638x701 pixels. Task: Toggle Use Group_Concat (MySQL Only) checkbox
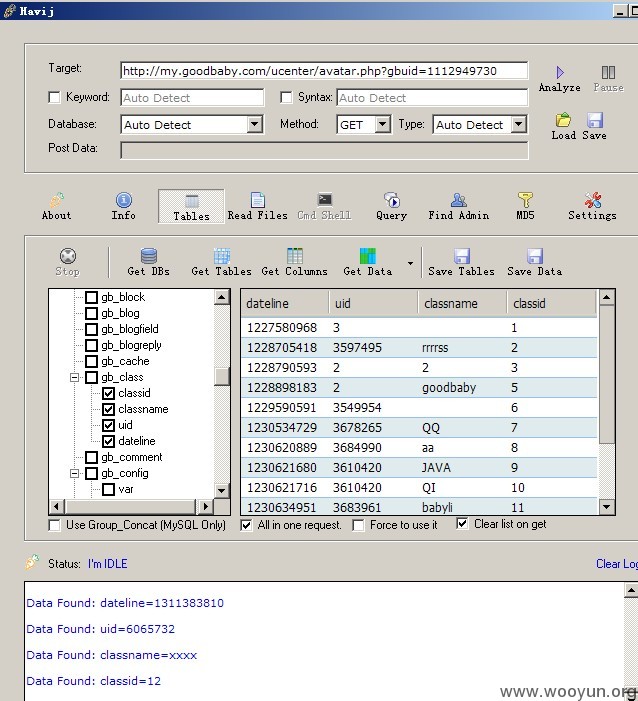click(x=54, y=525)
